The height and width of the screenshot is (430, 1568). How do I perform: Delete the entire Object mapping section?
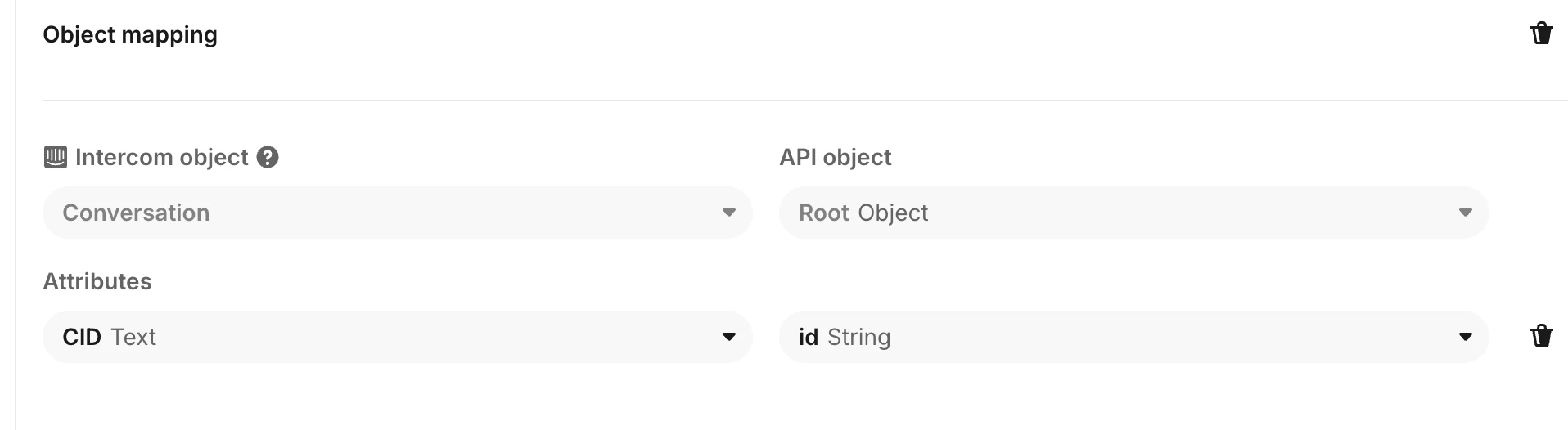1541,34
